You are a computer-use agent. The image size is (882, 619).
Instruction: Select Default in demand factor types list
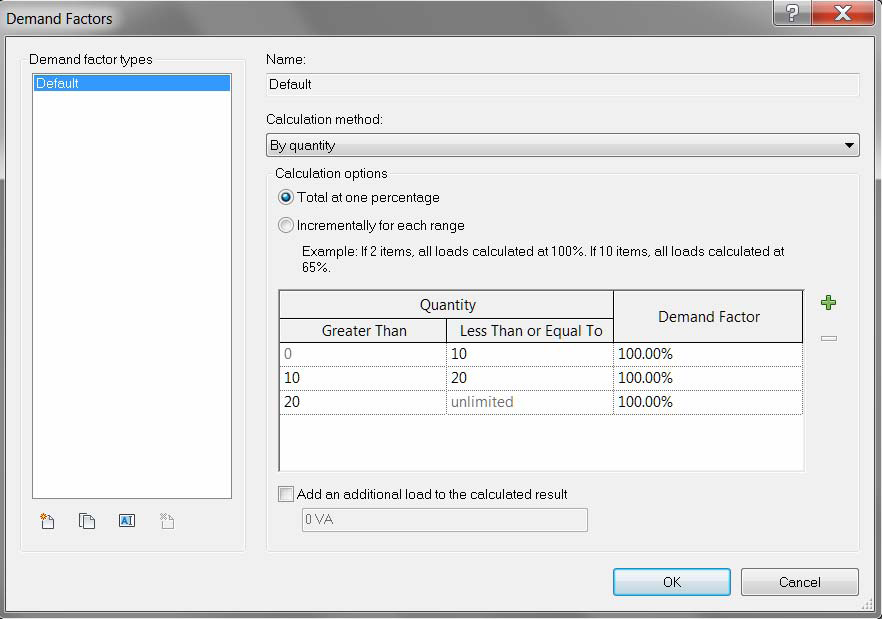click(x=130, y=83)
